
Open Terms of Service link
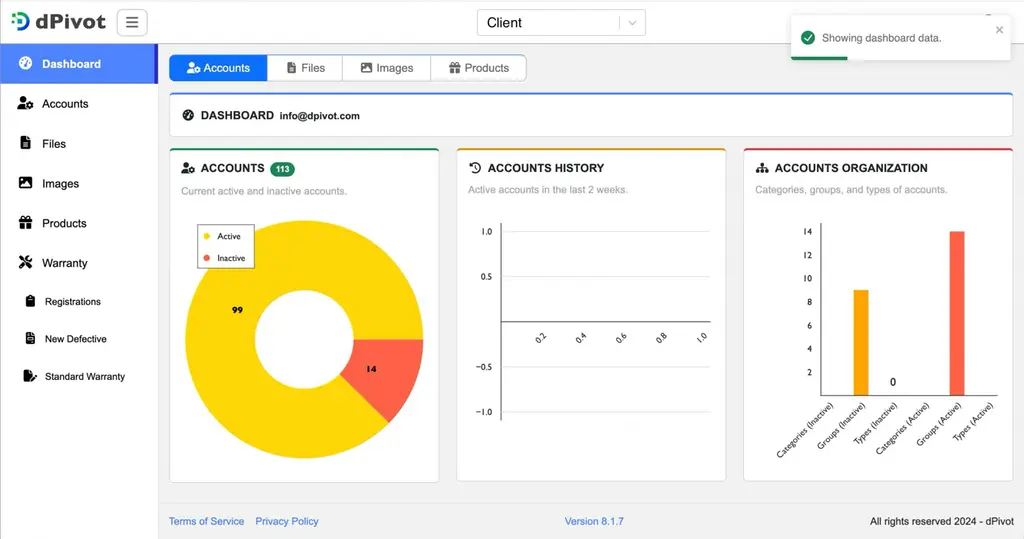pos(206,521)
